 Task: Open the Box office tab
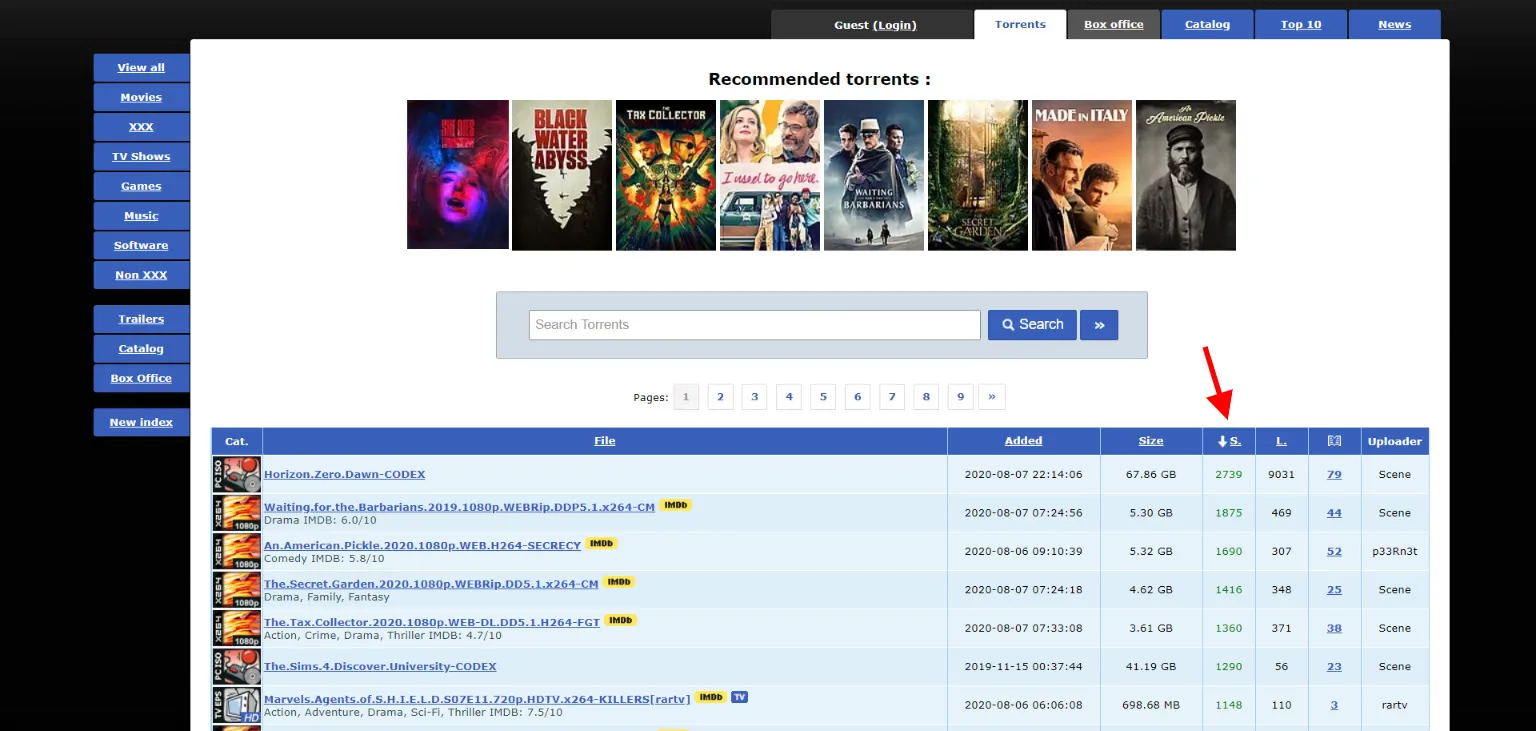click(1114, 25)
